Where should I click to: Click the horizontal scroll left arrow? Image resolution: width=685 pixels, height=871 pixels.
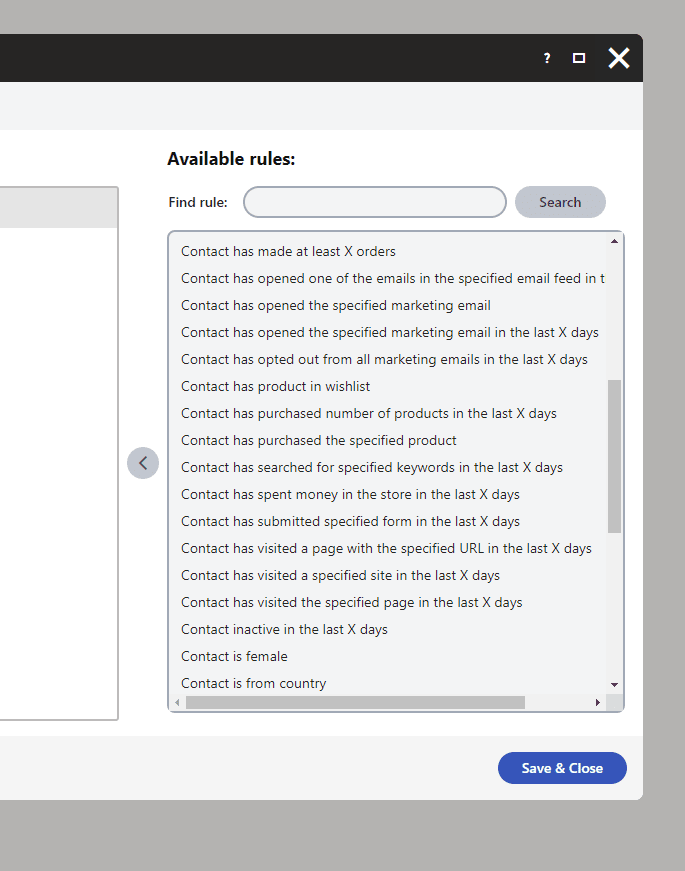click(x=177, y=703)
